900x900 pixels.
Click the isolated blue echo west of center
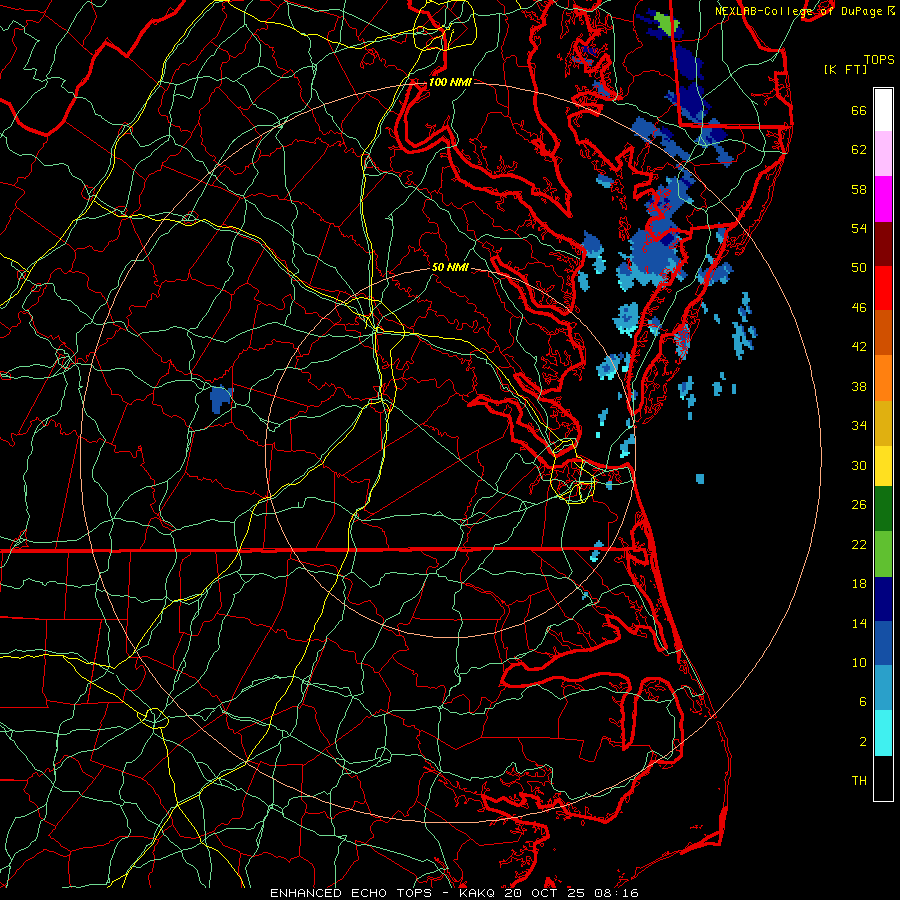[220, 399]
